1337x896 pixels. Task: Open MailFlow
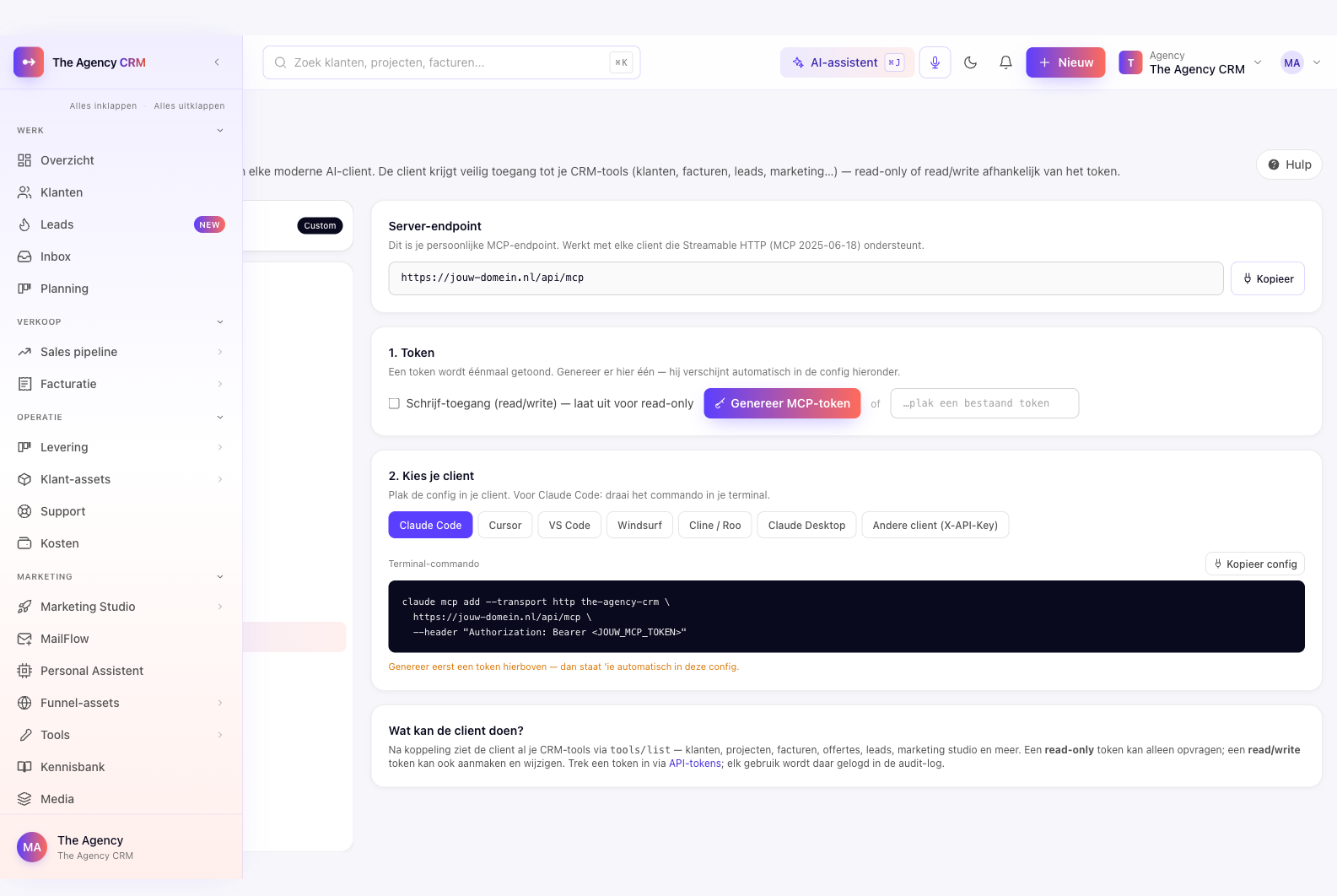click(x=121, y=639)
